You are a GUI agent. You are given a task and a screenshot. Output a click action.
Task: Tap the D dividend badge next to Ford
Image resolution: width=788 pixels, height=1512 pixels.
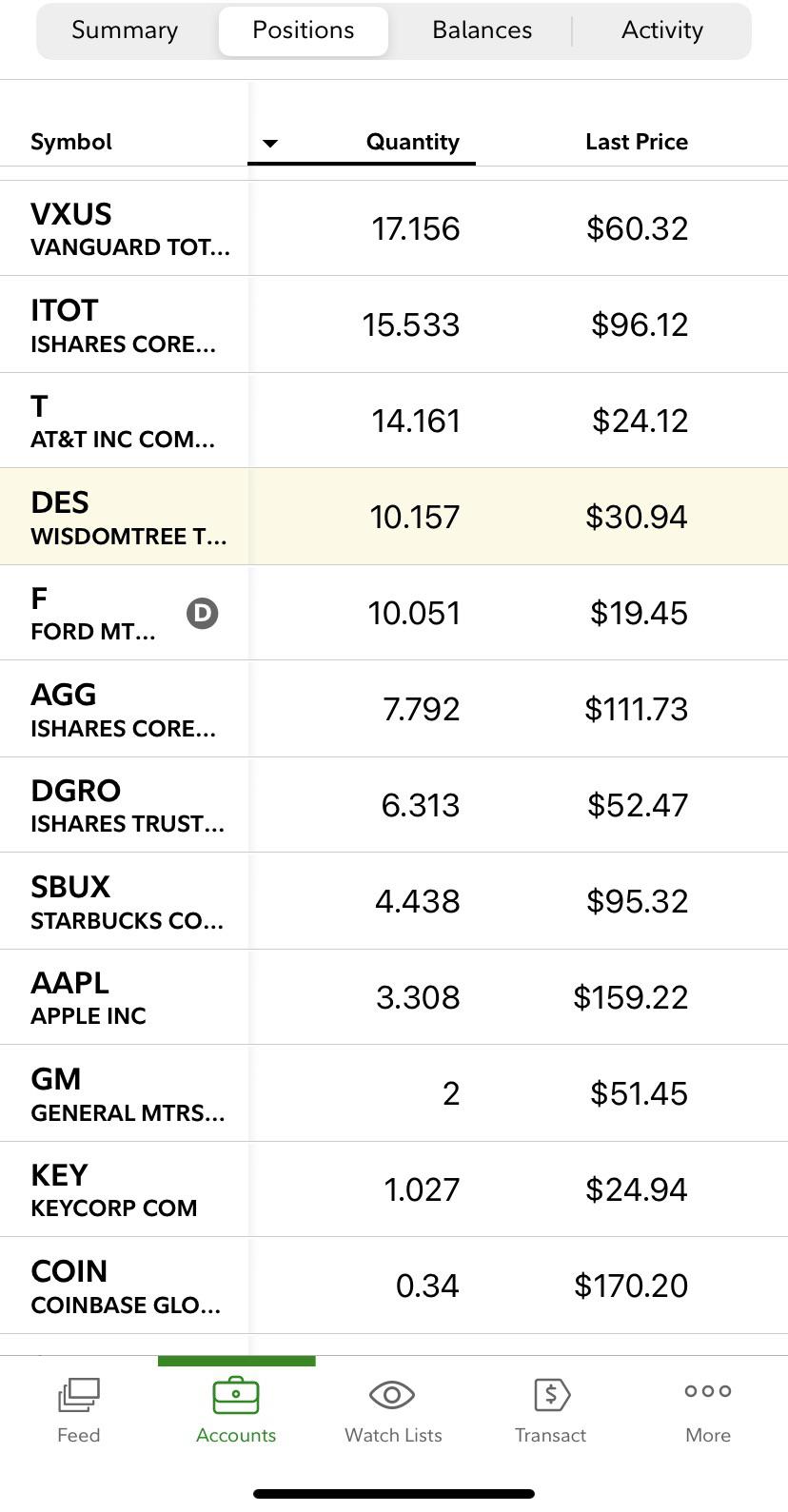click(201, 614)
